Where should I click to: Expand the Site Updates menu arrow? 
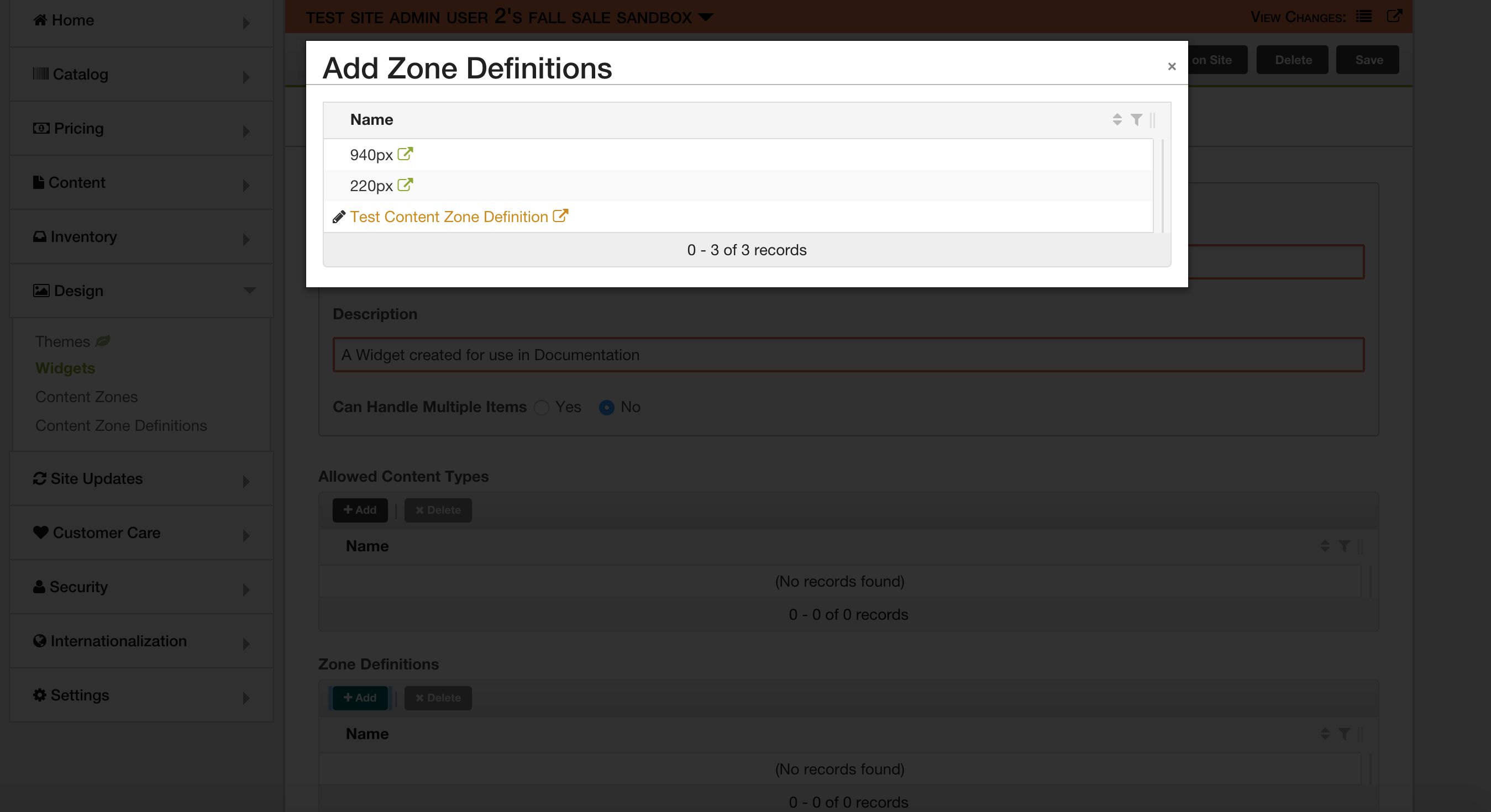pyautogui.click(x=246, y=481)
